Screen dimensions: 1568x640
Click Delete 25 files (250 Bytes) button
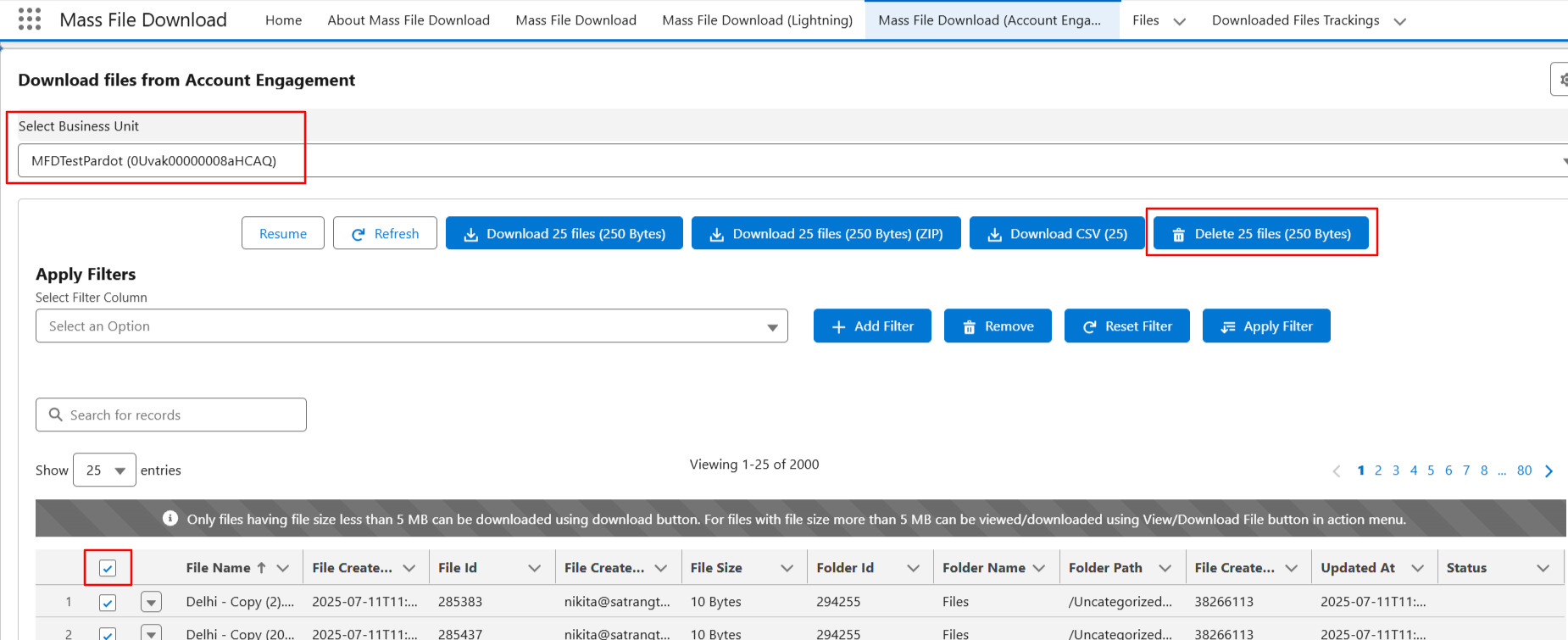point(1261,233)
